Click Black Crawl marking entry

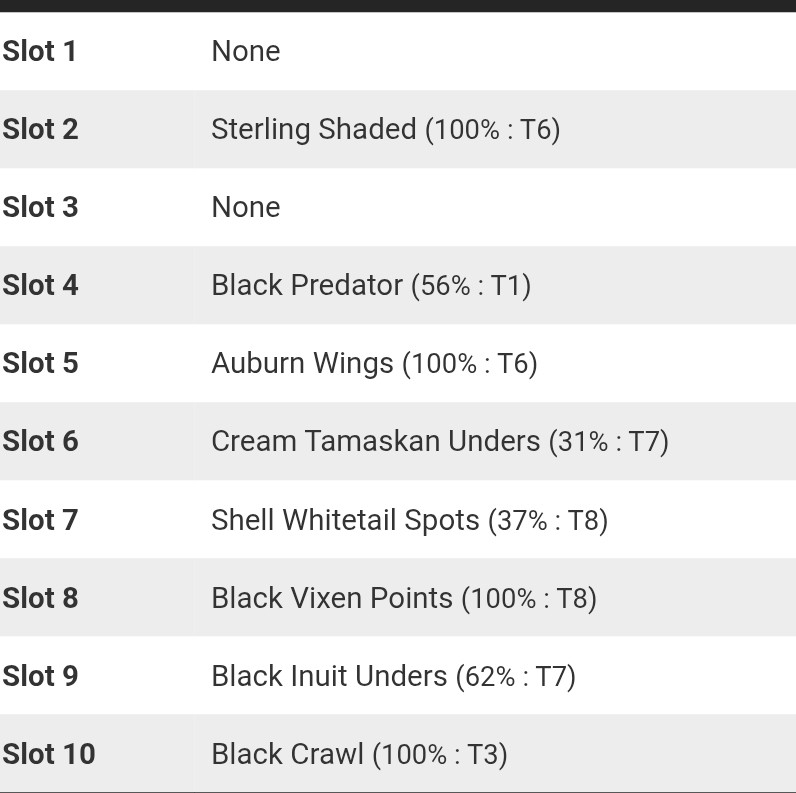[x=359, y=754]
